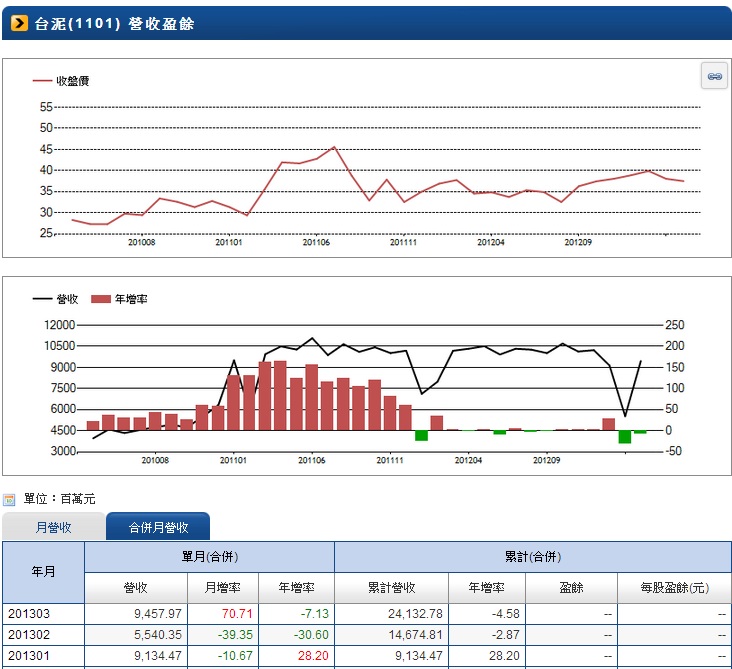The image size is (732, 669).
Task: Click monthly growth value -39.35
Action: coord(235,634)
